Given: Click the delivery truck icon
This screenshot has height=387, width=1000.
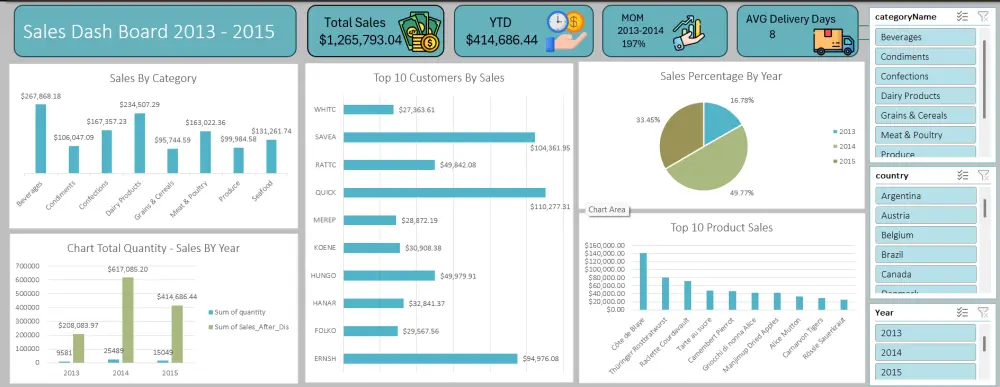Looking at the screenshot, I should [834, 41].
